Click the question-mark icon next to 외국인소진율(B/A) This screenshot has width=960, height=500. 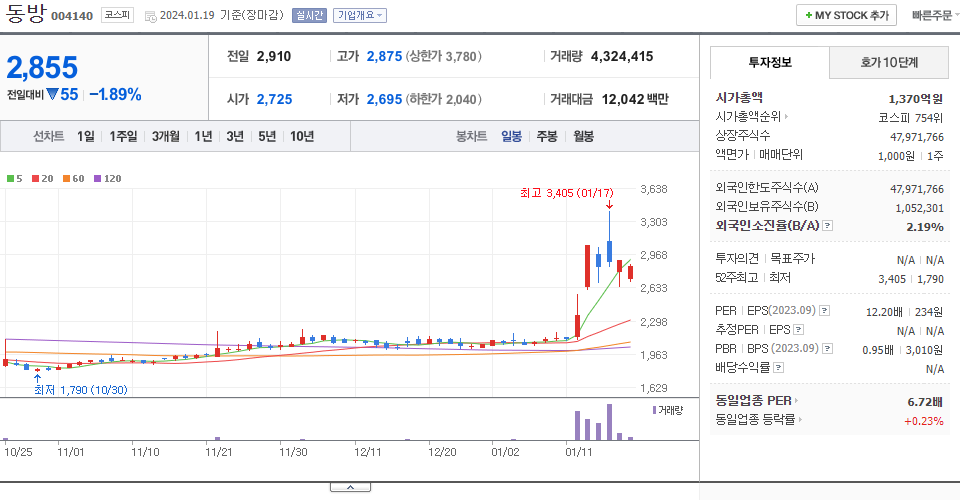[827, 226]
